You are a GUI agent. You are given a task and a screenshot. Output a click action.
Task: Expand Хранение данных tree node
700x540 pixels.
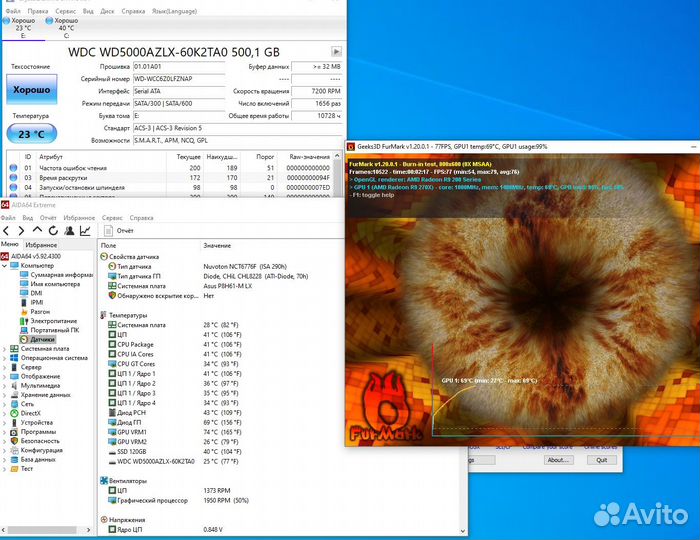(x=4, y=395)
